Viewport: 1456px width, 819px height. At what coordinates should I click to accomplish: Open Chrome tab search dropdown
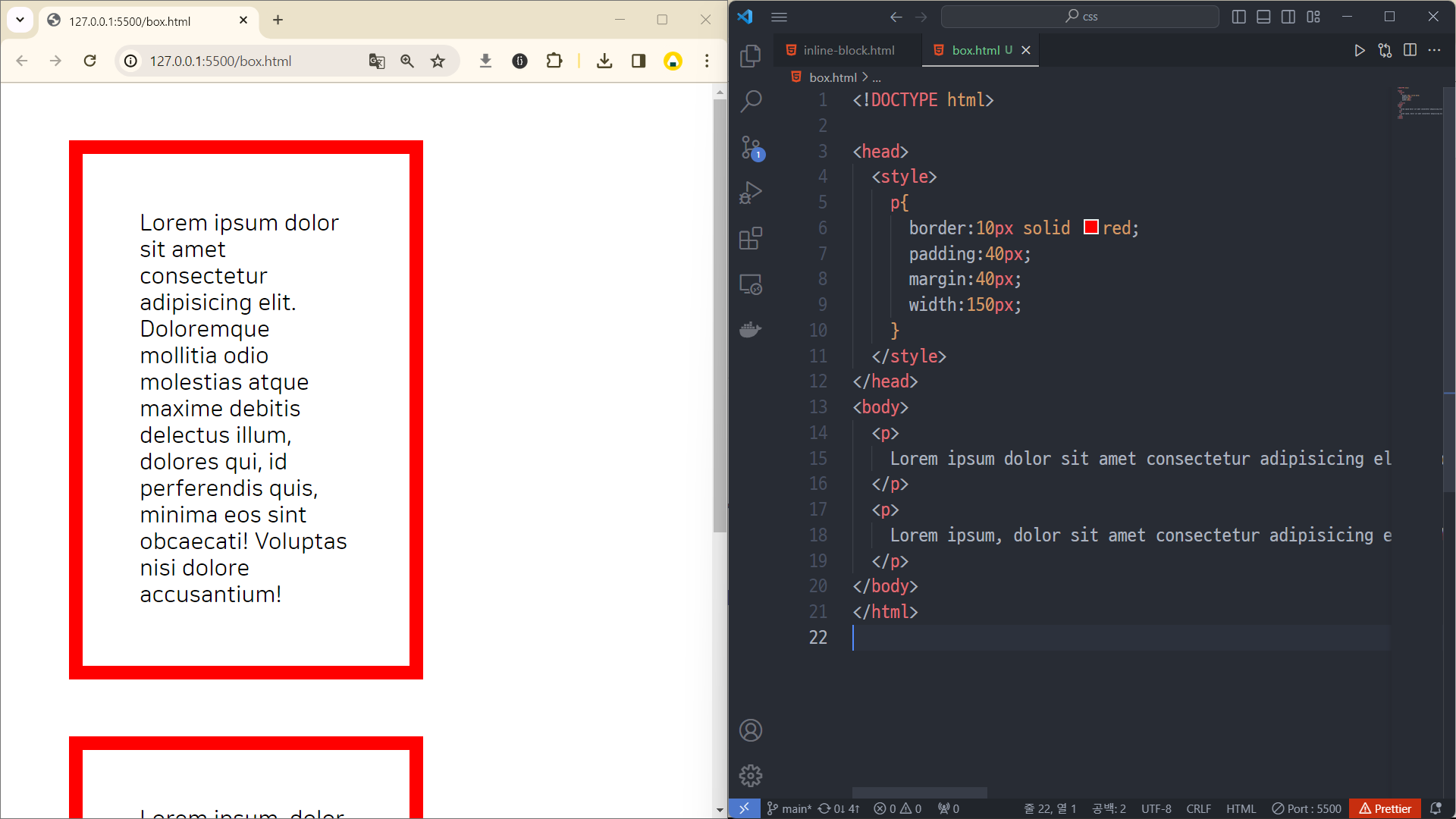[x=20, y=20]
